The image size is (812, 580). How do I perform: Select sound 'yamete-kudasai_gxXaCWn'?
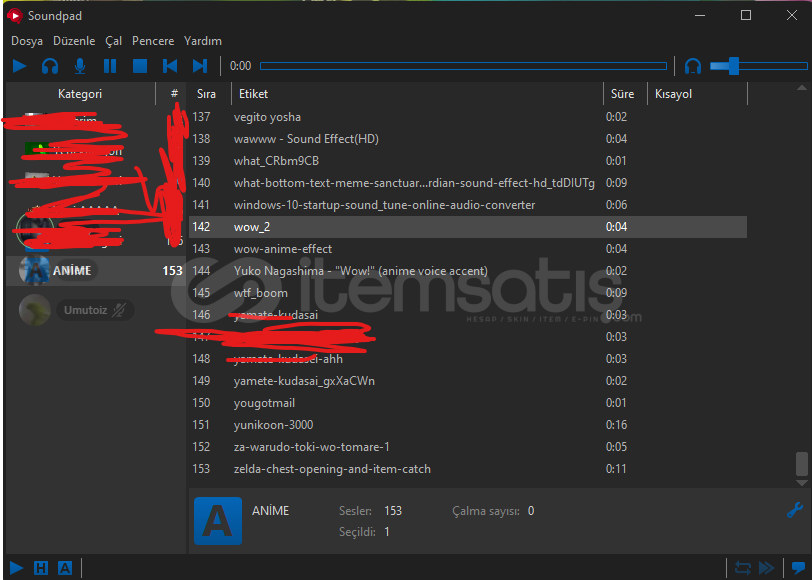tap(468, 381)
